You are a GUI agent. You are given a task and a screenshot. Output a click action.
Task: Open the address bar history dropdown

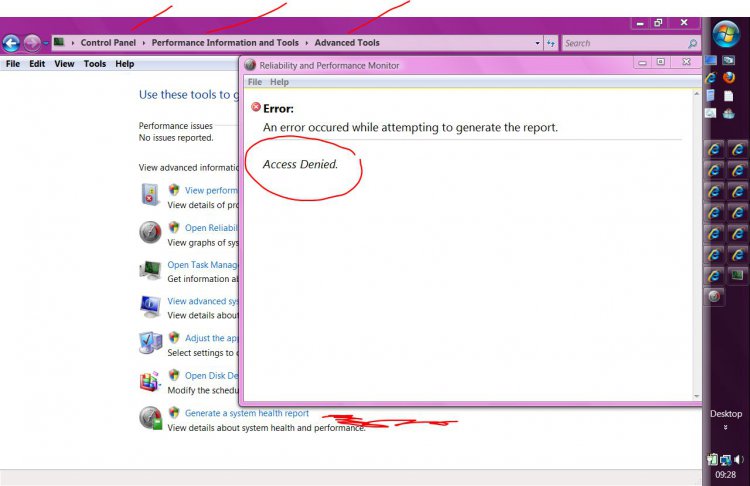[537, 43]
